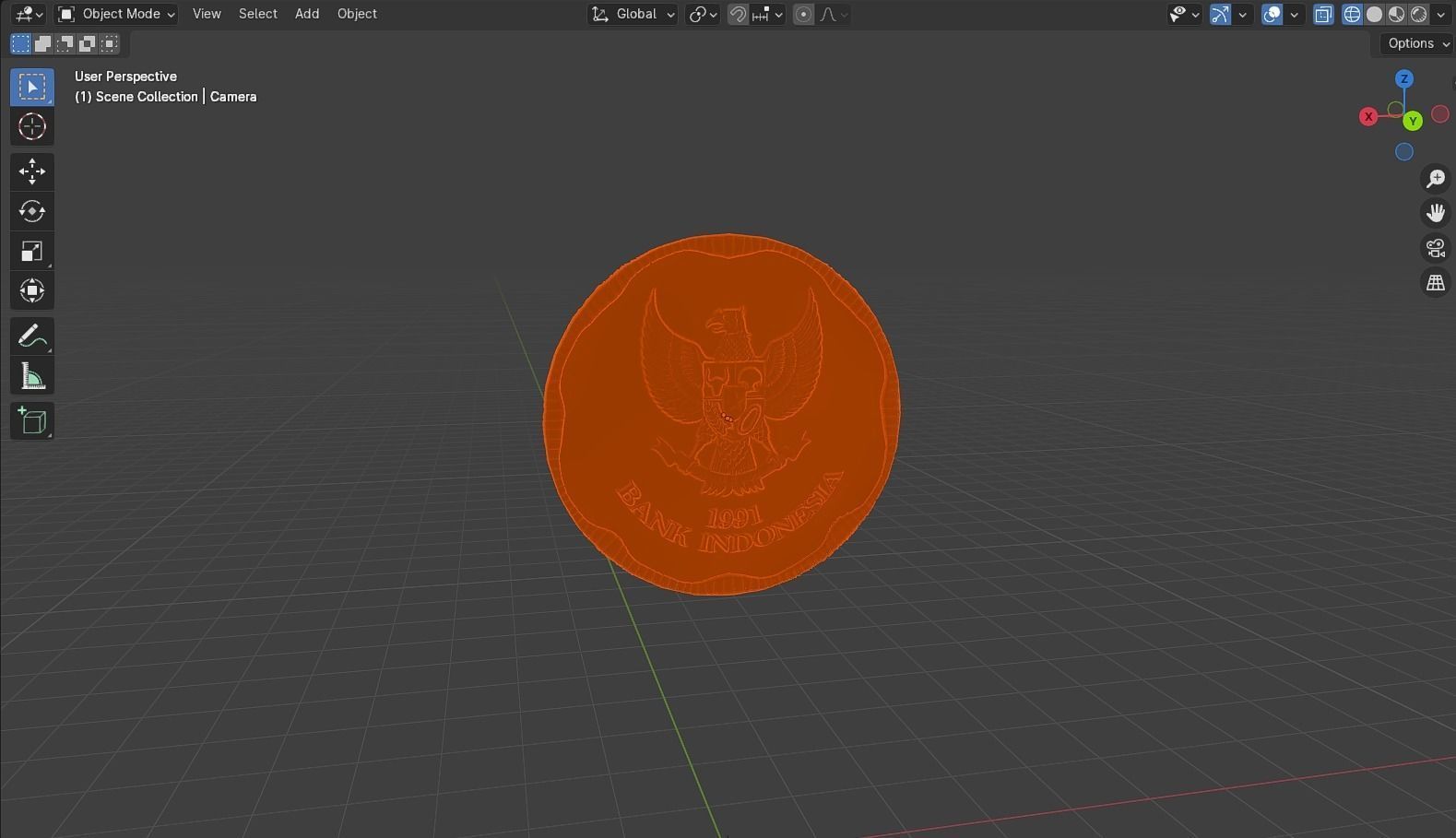
Task: Set selection mode to new selection
Action: point(20,43)
